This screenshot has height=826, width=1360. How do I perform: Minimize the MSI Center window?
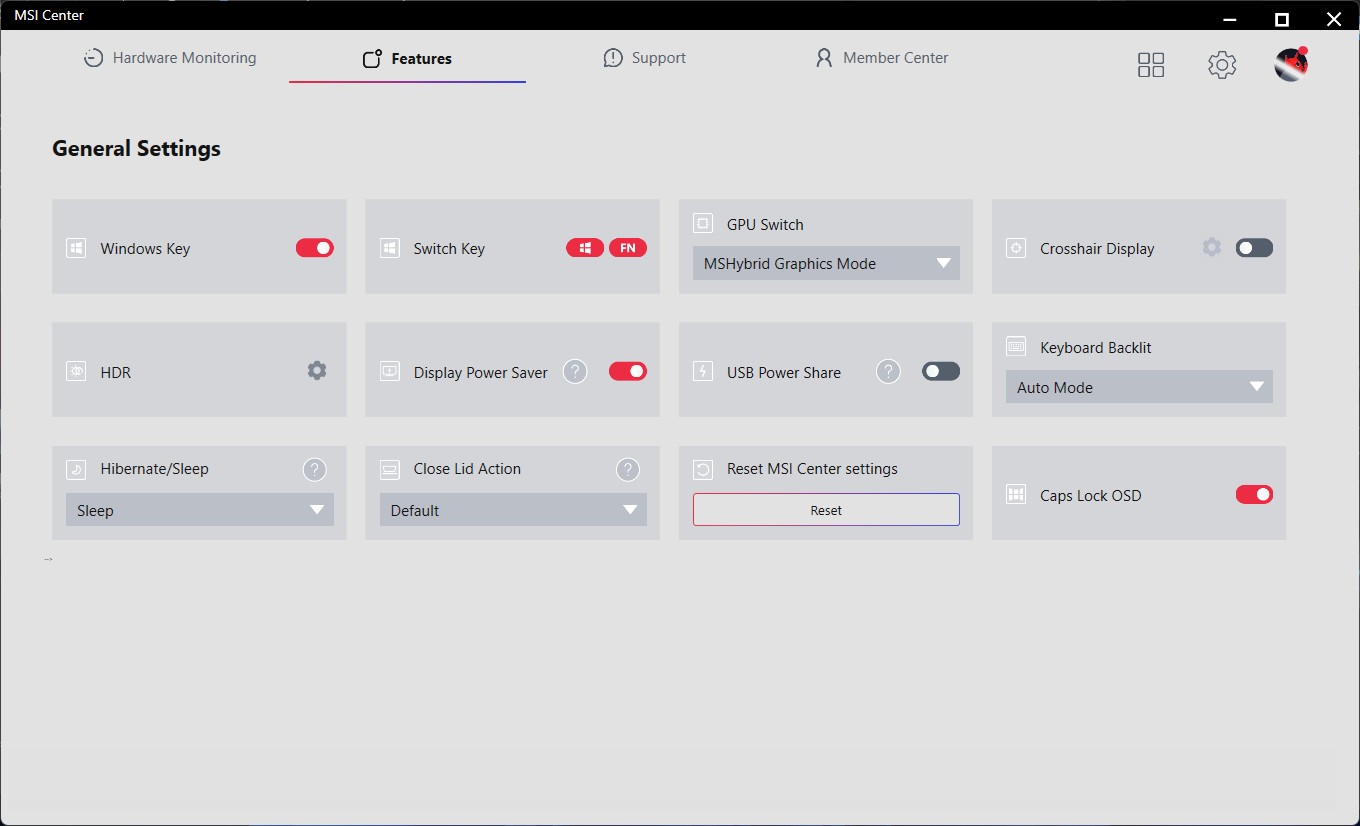point(1230,18)
